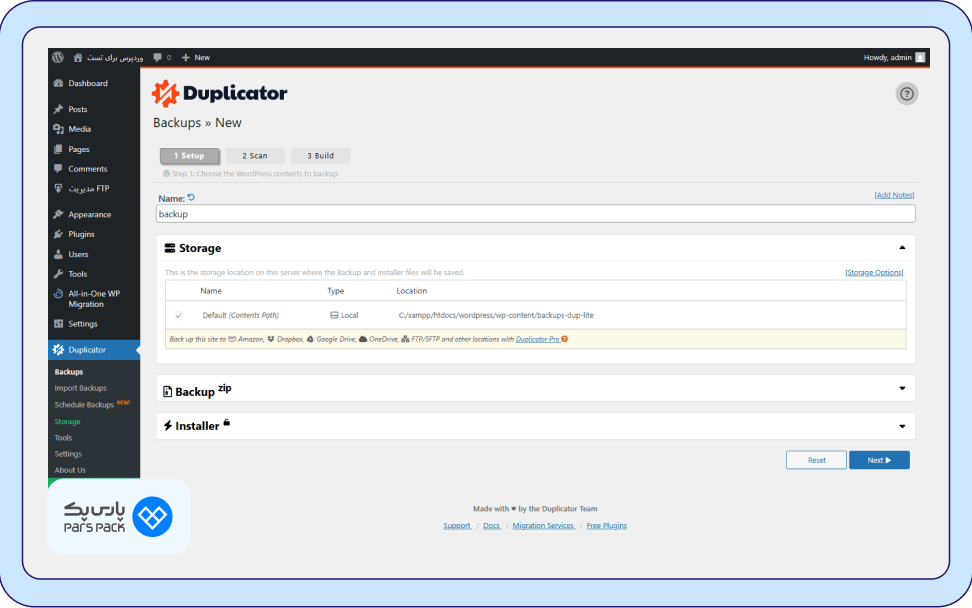Image resolution: width=972 pixels, height=608 pixels.
Task: Switch to the 2 Scan step tab
Action: click(255, 155)
